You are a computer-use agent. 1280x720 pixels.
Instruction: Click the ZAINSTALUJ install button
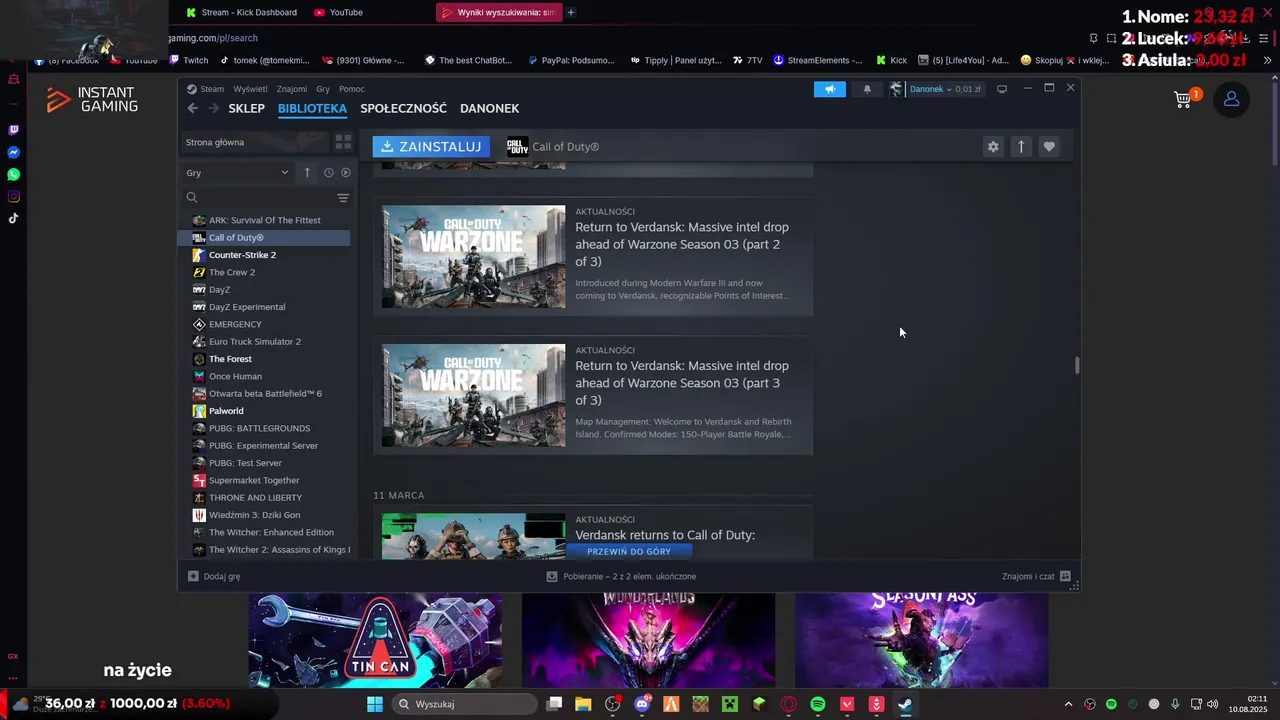[x=431, y=147]
